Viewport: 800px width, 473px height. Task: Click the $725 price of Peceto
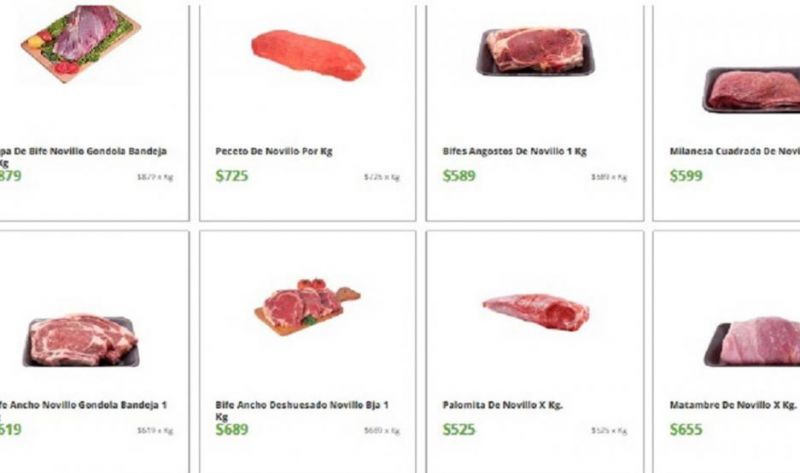coord(232,176)
